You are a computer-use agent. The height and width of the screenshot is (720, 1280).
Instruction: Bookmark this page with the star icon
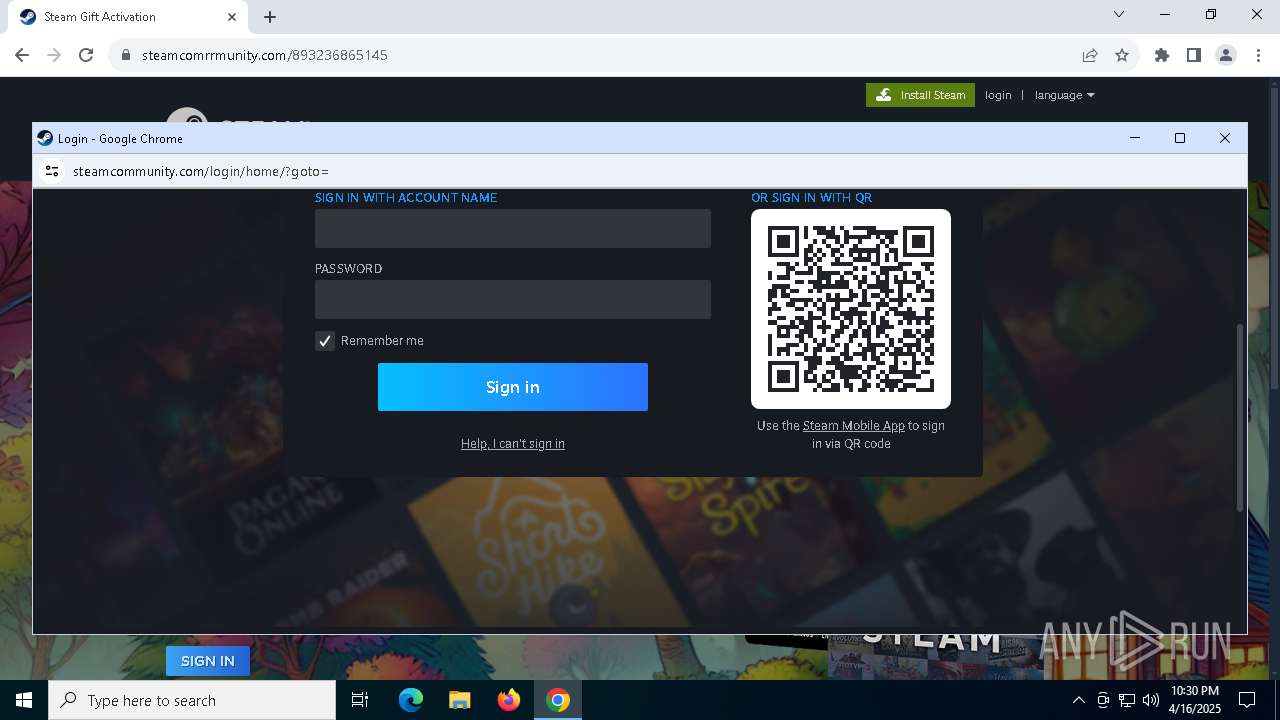click(x=1122, y=56)
